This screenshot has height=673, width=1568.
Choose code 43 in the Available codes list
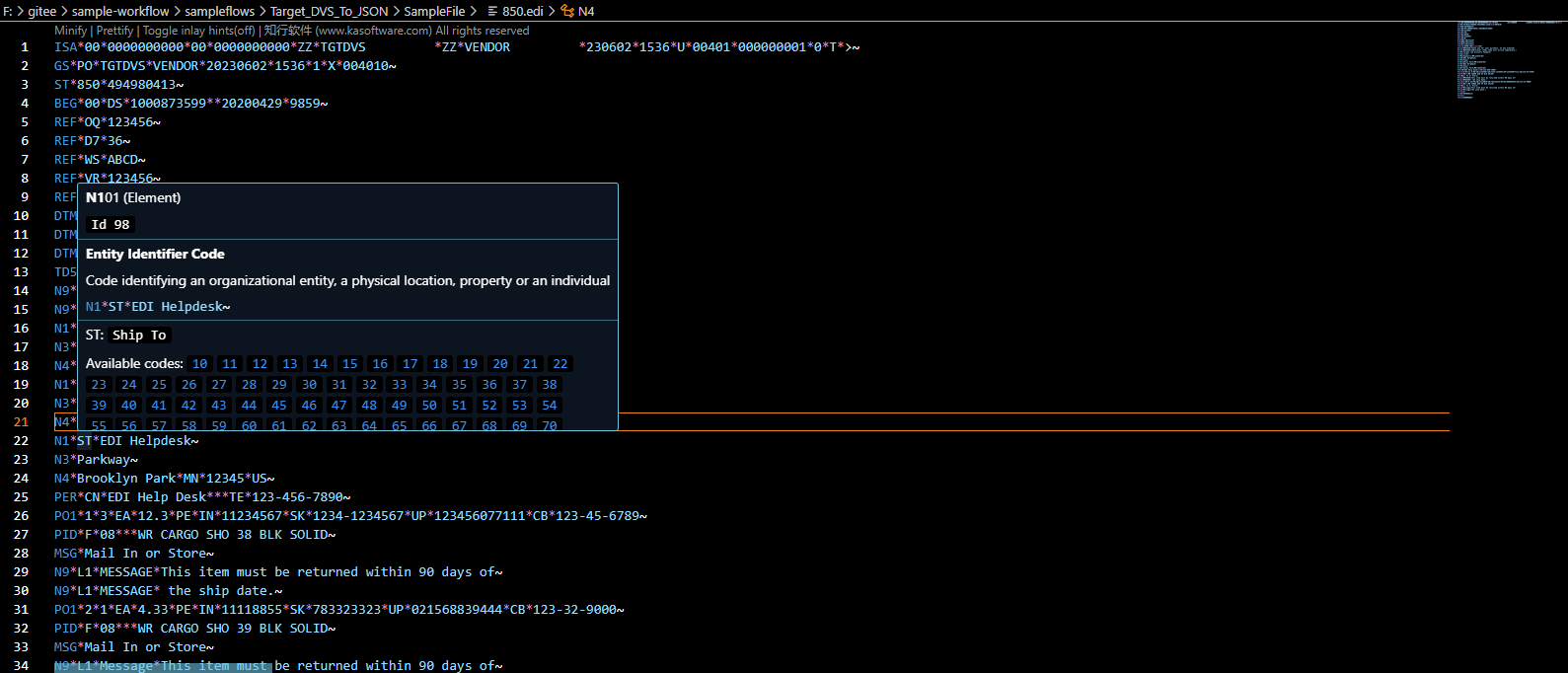pyautogui.click(x=219, y=406)
